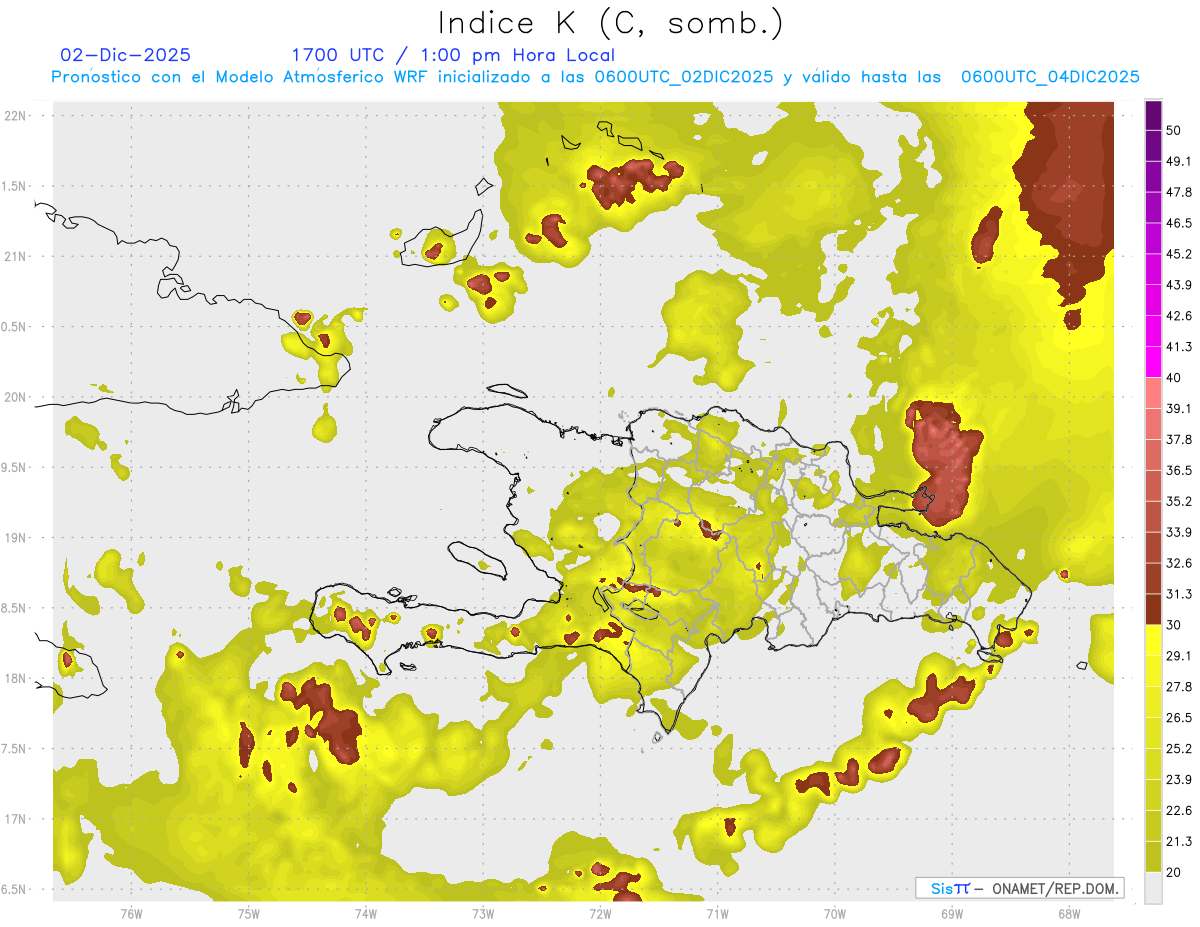The height and width of the screenshot is (927, 1200).
Task: Click the "49.1" color scale value
Action: click(x=1179, y=161)
